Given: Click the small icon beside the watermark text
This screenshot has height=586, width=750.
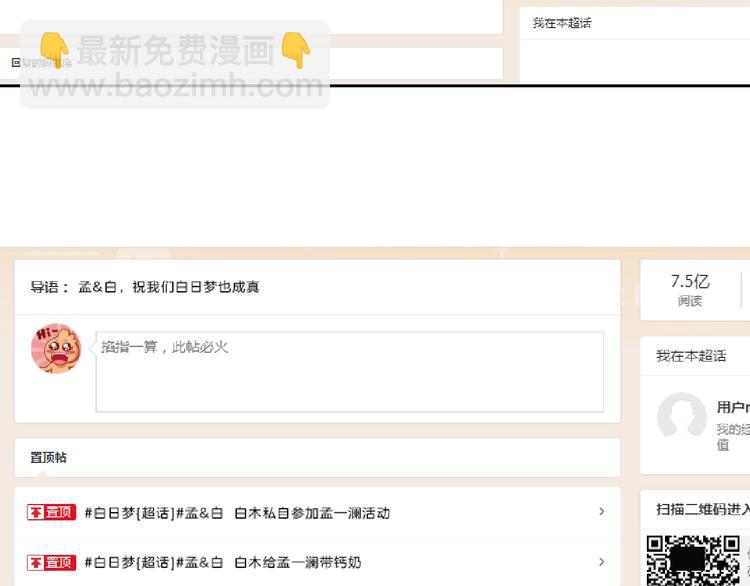Looking at the screenshot, I should pos(16,63).
